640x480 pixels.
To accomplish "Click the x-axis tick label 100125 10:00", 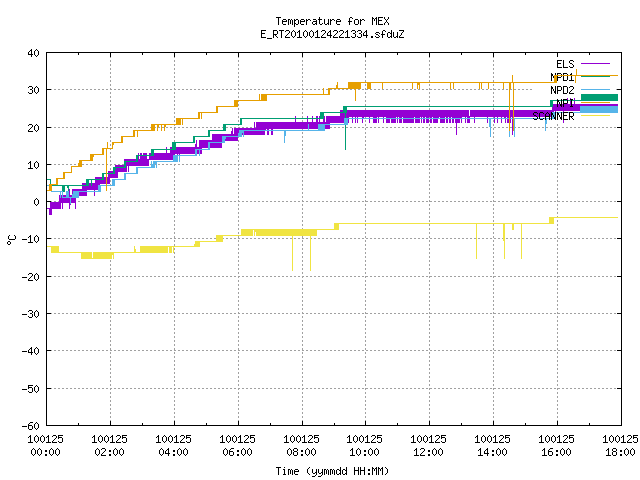I will [364, 446].
